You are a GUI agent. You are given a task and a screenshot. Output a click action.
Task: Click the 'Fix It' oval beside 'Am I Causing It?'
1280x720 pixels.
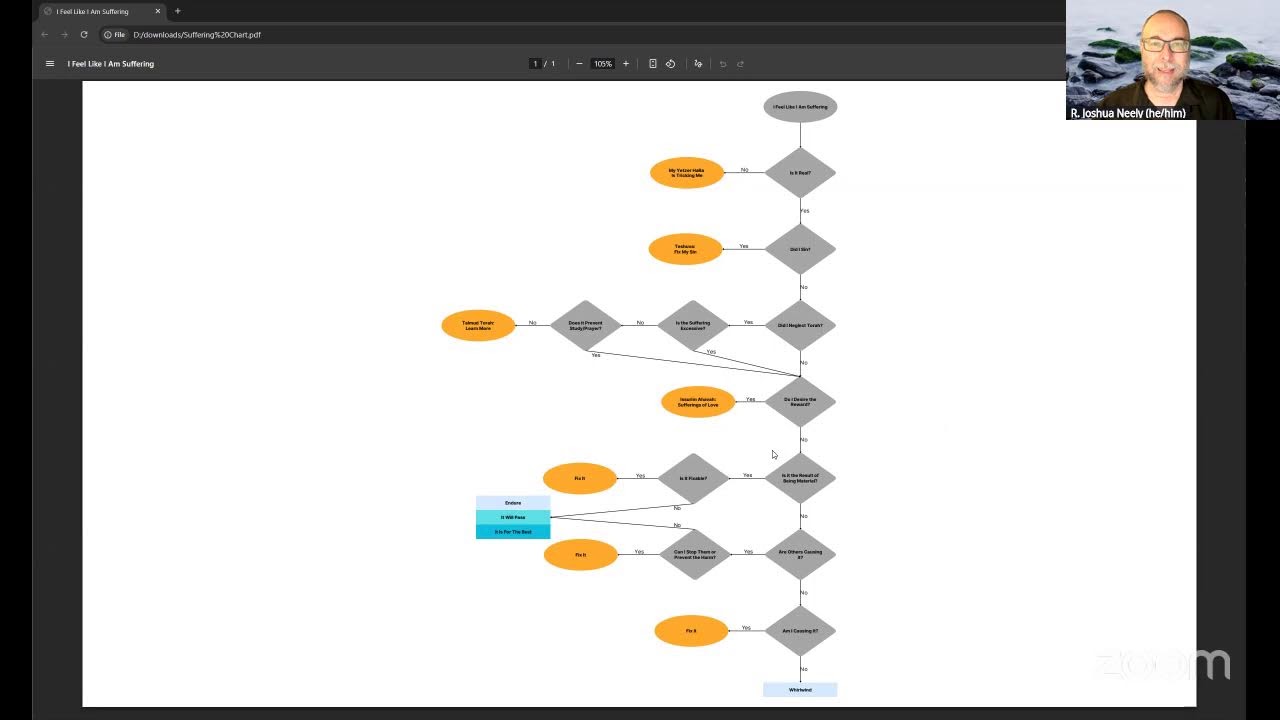point(691,631)
